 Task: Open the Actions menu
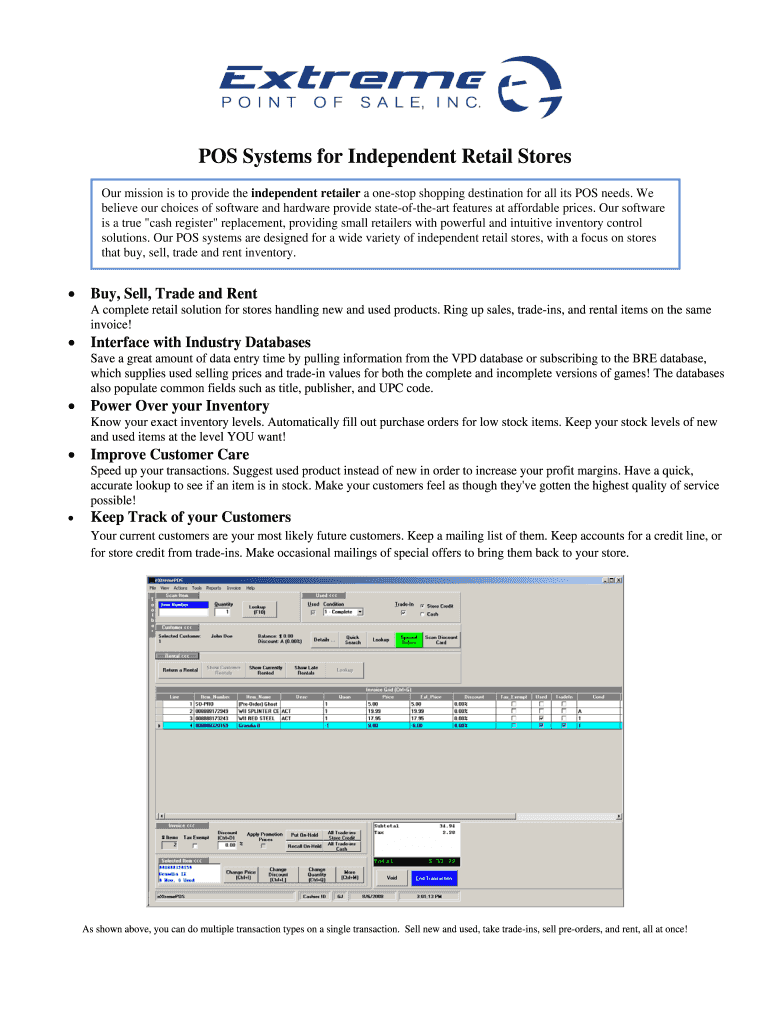pyautogui.click(x=179, y=588)
